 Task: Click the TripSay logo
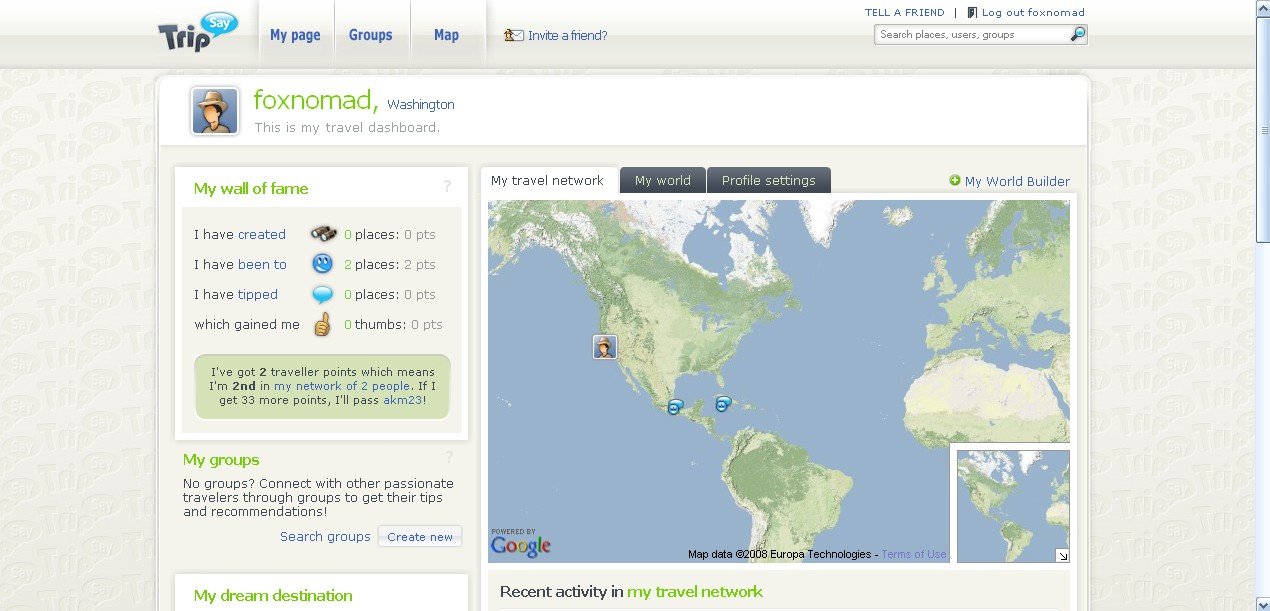click(x=198, y=33)
